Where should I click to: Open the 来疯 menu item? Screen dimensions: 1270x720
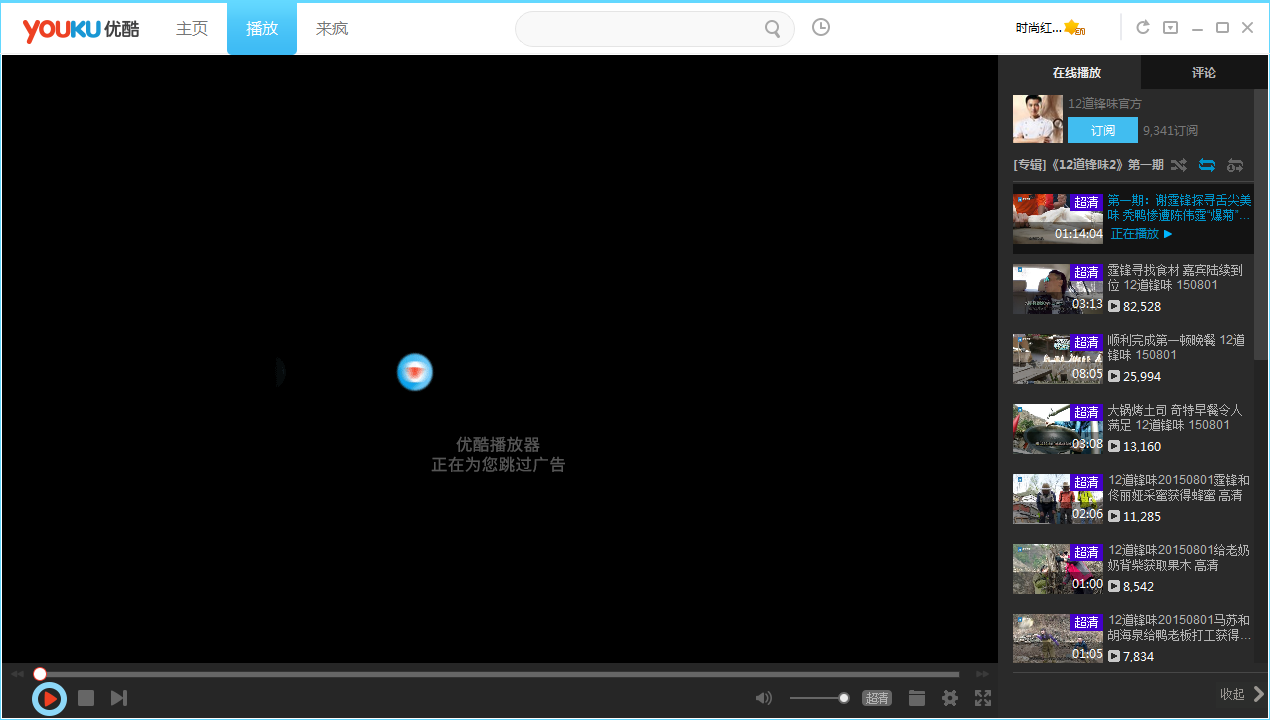[x=331, y=28]
